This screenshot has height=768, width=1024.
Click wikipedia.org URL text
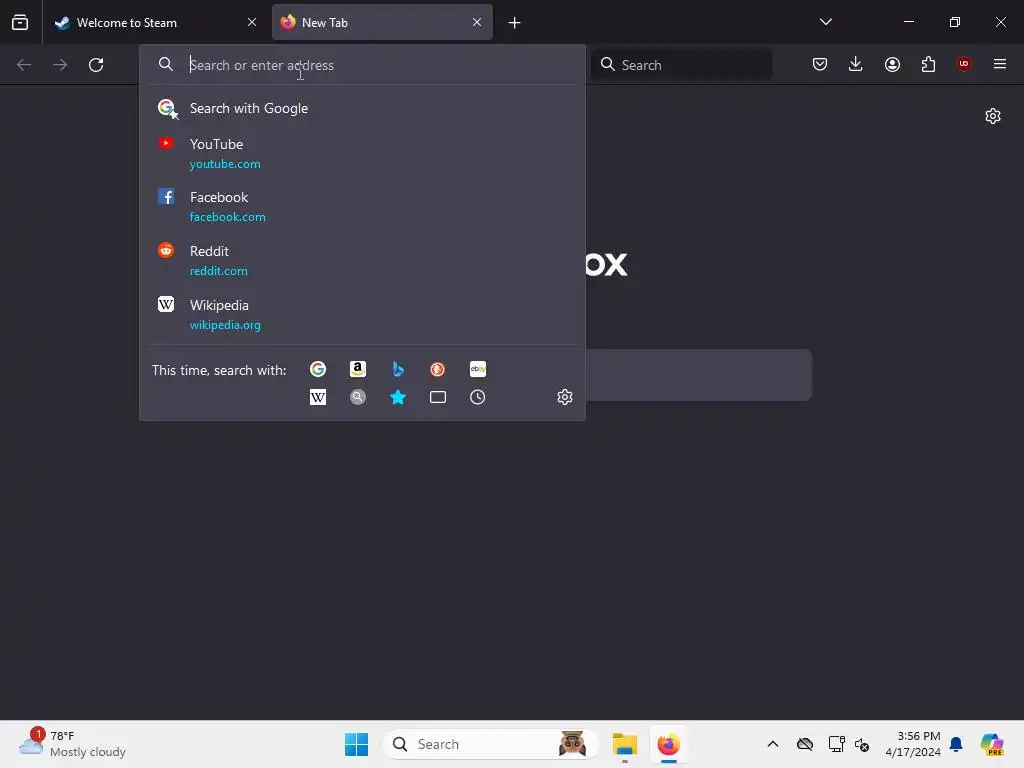pos(225,325)
